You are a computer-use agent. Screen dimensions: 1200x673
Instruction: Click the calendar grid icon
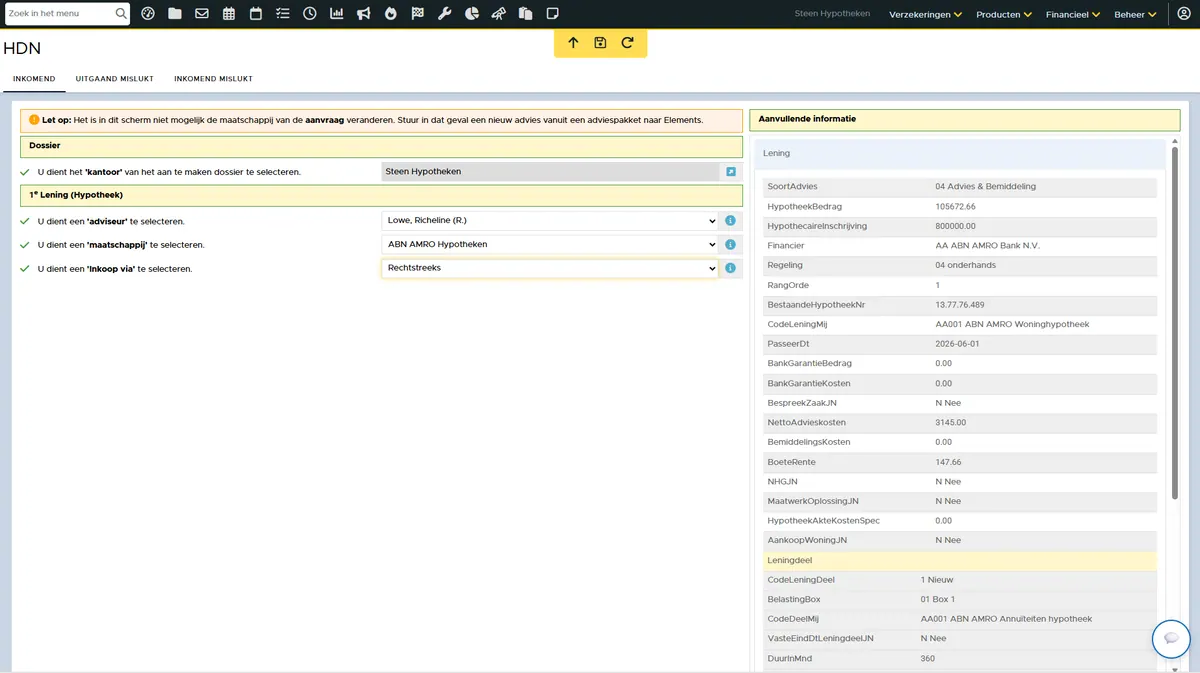tap(229, 14)
